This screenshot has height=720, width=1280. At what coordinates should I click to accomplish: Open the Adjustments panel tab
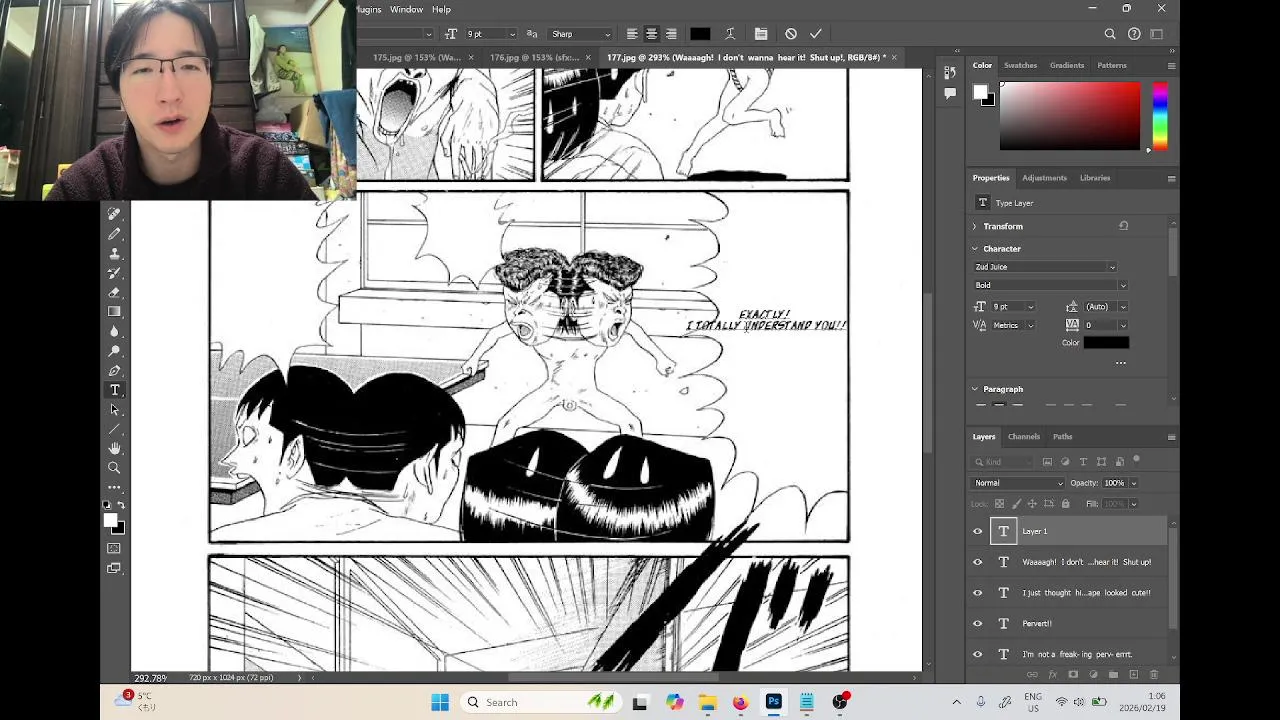(1044, 178)
